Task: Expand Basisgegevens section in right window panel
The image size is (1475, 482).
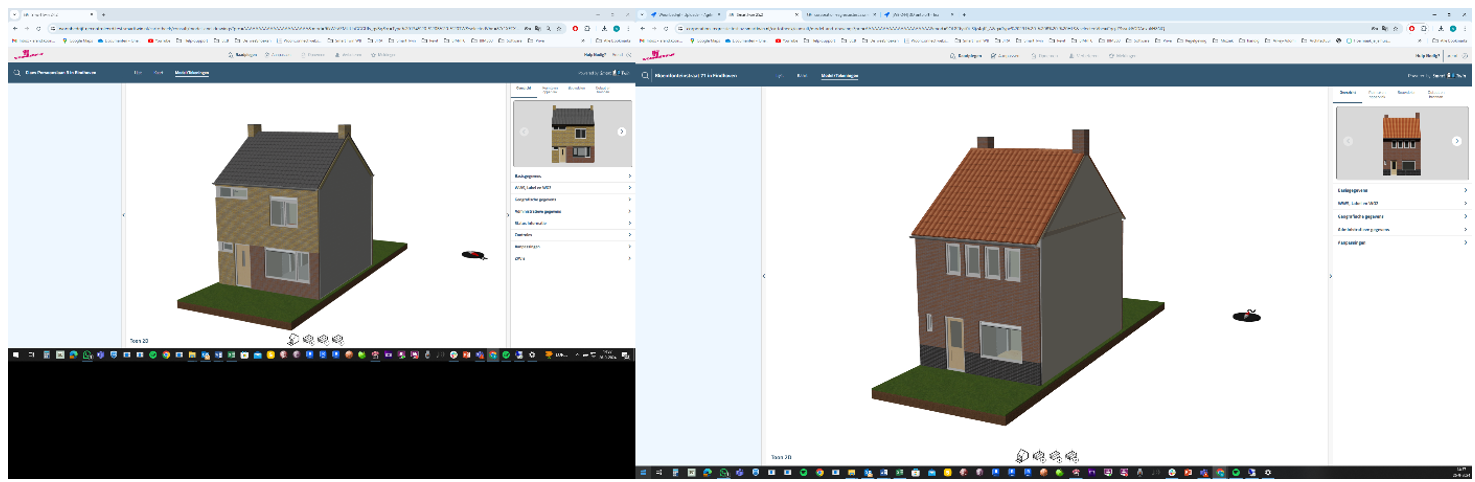Action: click(x=1402, y=190)
